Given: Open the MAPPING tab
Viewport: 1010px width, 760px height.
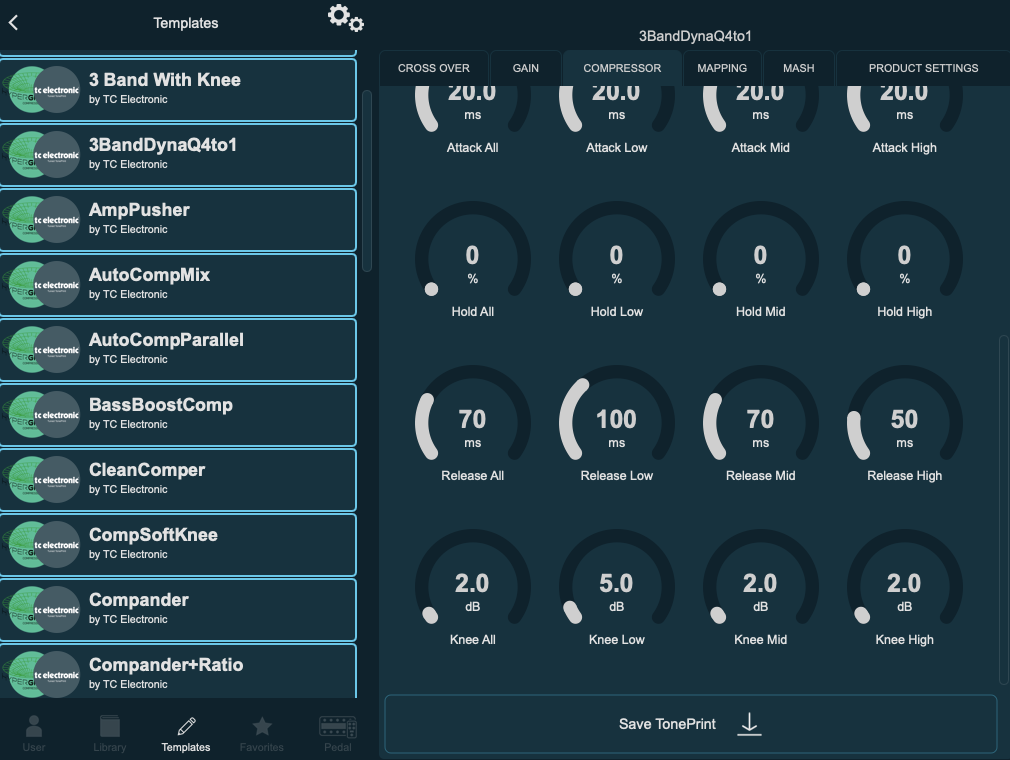Looking at the screenshot, I should [x=721, y=68].
